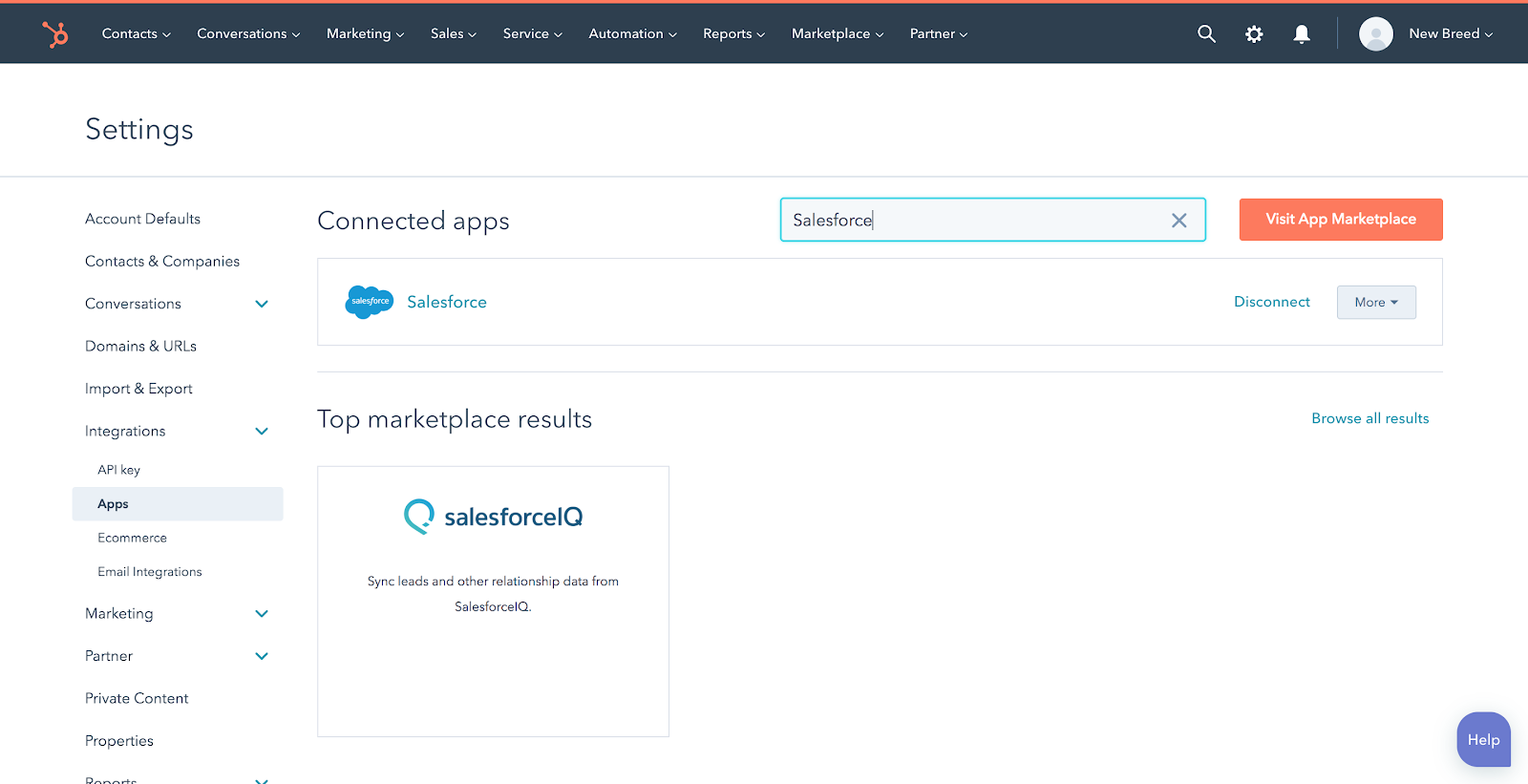
Task: Open the salesforceIQ marketplace card description
Action: tap(493, 594)
